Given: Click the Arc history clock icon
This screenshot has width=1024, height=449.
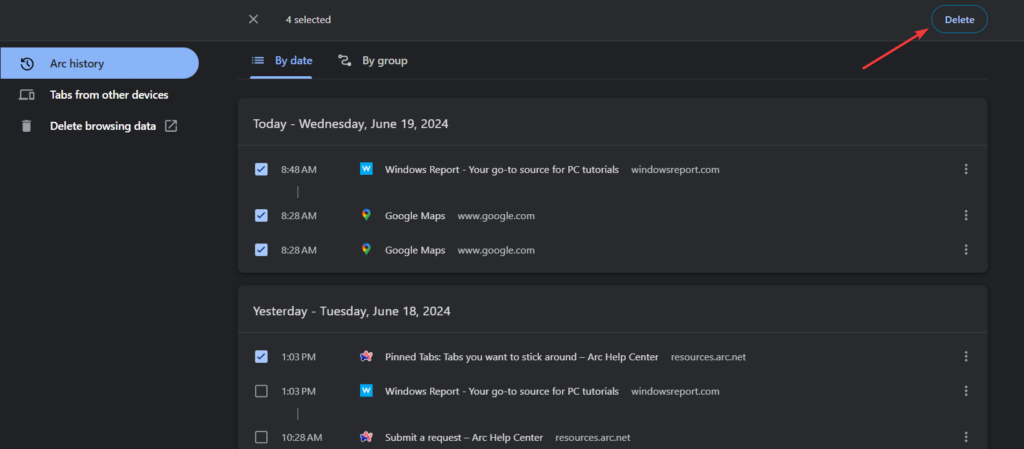Looking at the screenshot, I should [x=27, y=63].
